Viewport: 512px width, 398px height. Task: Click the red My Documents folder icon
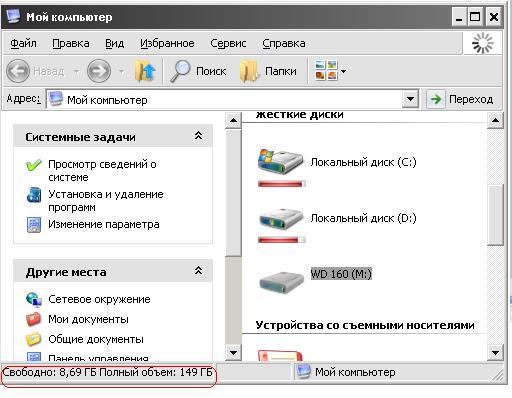coord(34,319)
